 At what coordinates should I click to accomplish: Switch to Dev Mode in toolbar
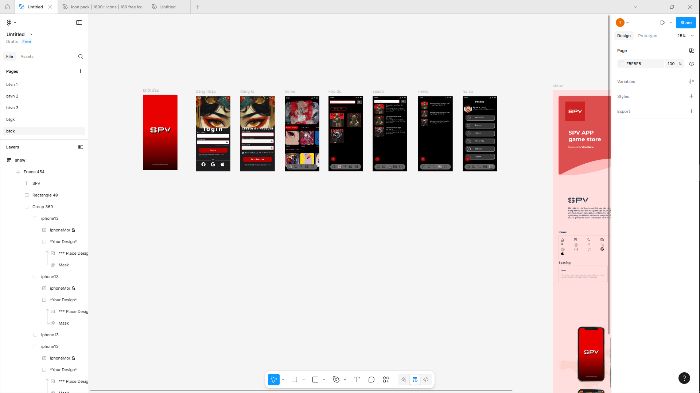426,380
